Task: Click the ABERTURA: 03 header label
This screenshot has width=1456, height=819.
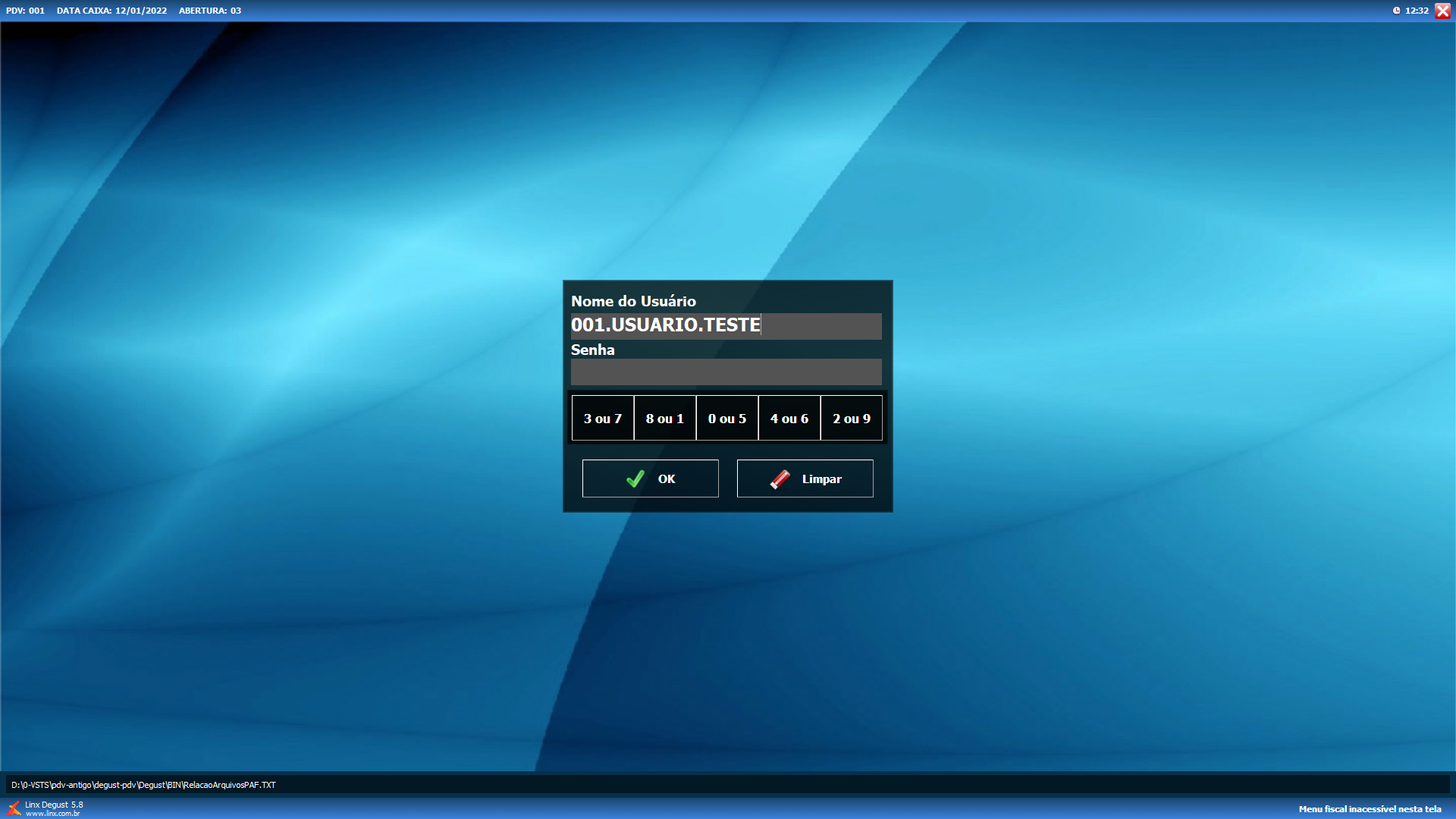Action: click(210, 11)
